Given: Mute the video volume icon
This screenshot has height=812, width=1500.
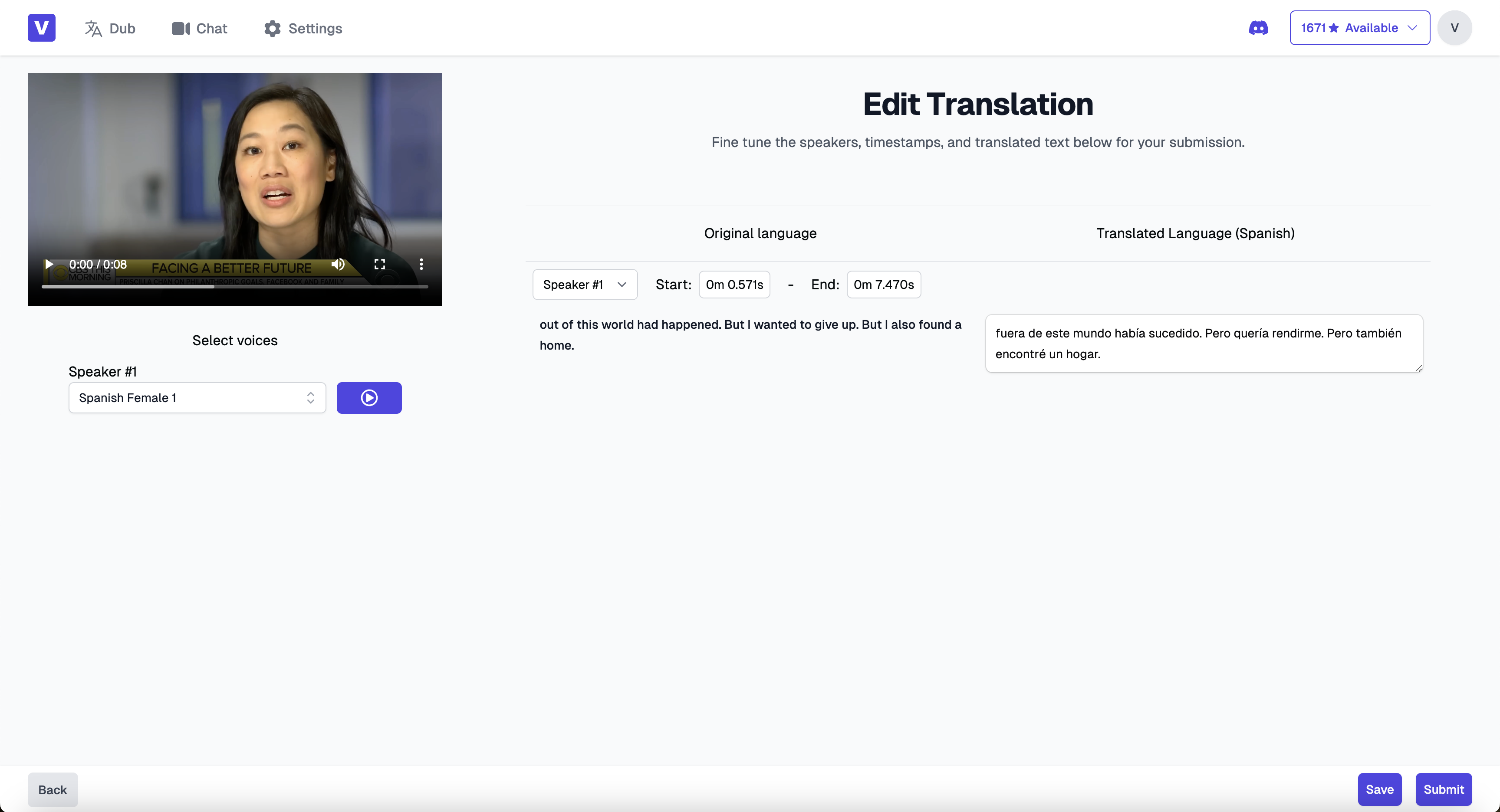Looking at the screenshot, I should [338, 264].
